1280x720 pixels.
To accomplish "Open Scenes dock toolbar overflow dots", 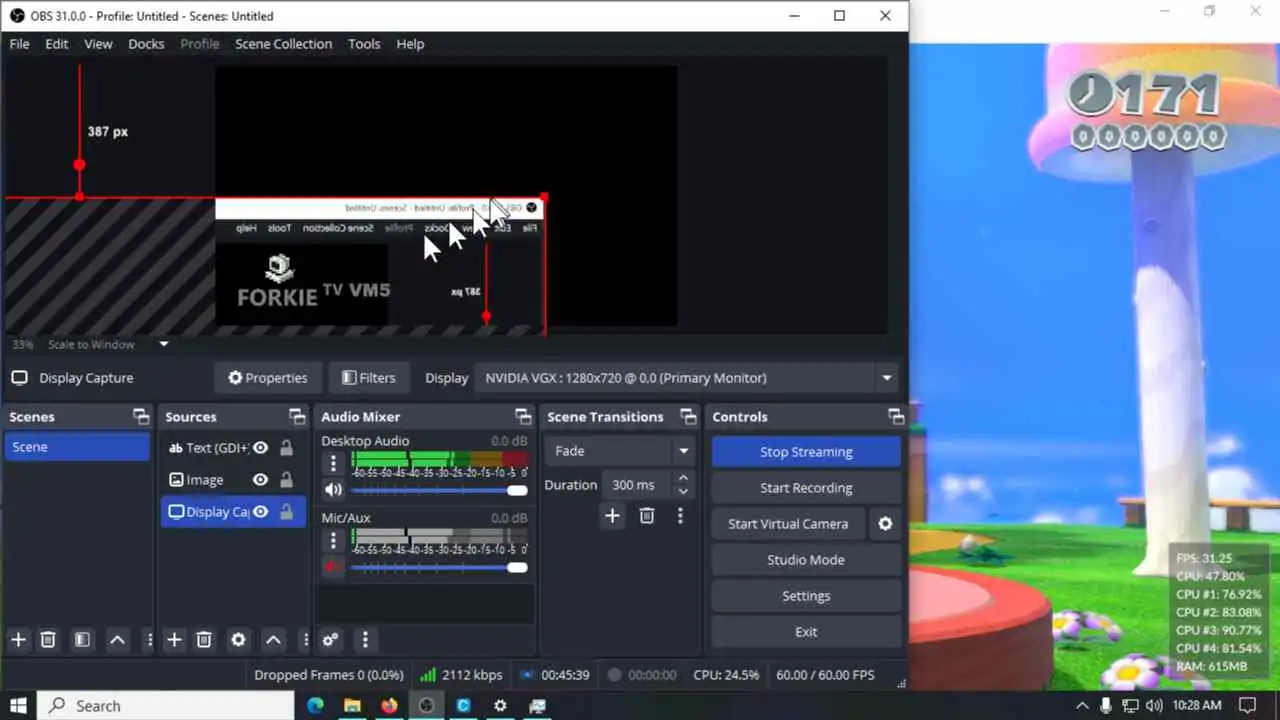I will [150, 640].
